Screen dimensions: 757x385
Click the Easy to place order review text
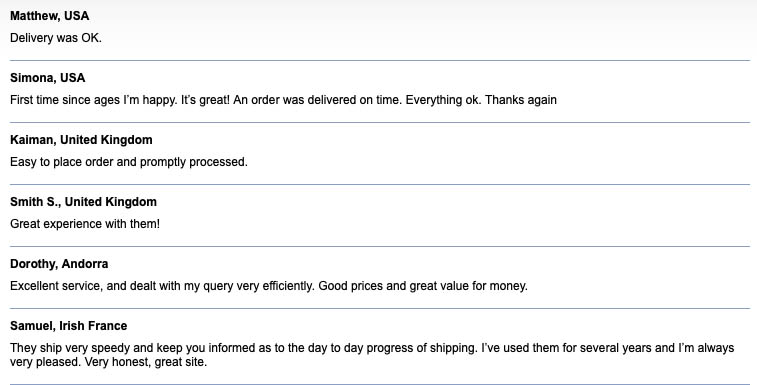coord(129,162)
